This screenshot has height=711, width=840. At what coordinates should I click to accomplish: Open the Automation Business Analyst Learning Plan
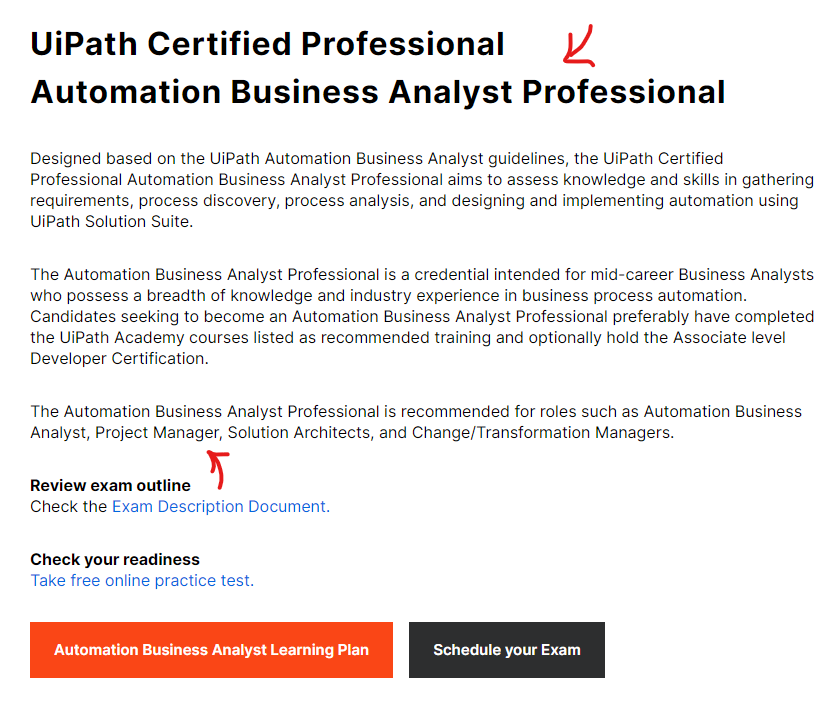pyautogui.click(x=211, y=650)
